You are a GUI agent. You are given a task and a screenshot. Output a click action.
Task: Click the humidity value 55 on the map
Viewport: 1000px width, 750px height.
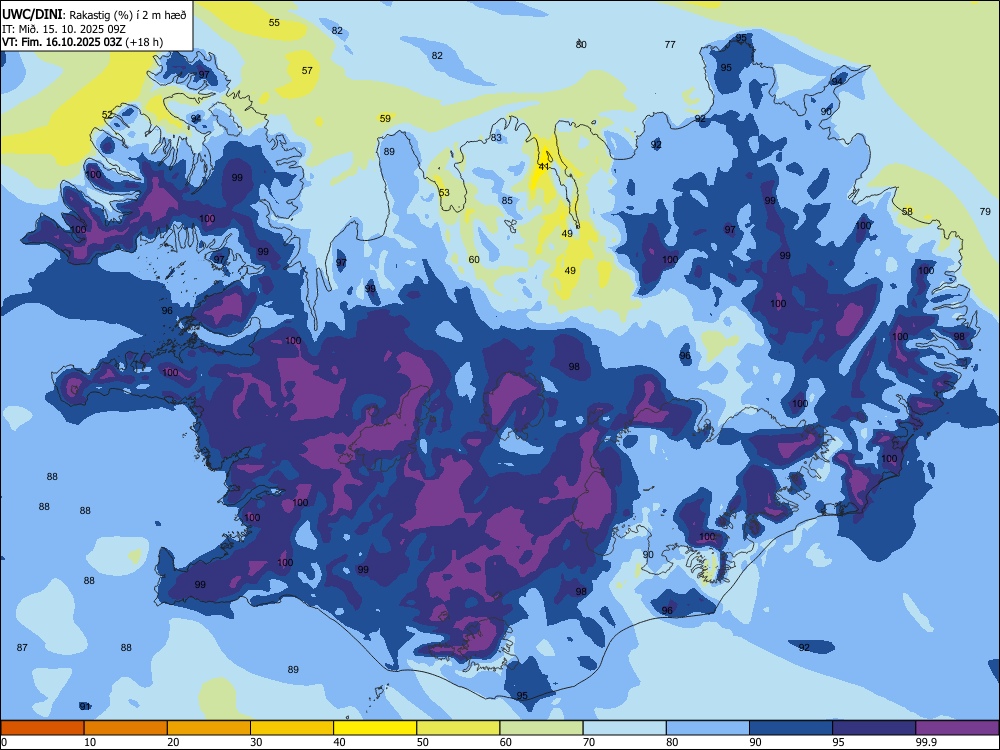(x=274, y=22)
